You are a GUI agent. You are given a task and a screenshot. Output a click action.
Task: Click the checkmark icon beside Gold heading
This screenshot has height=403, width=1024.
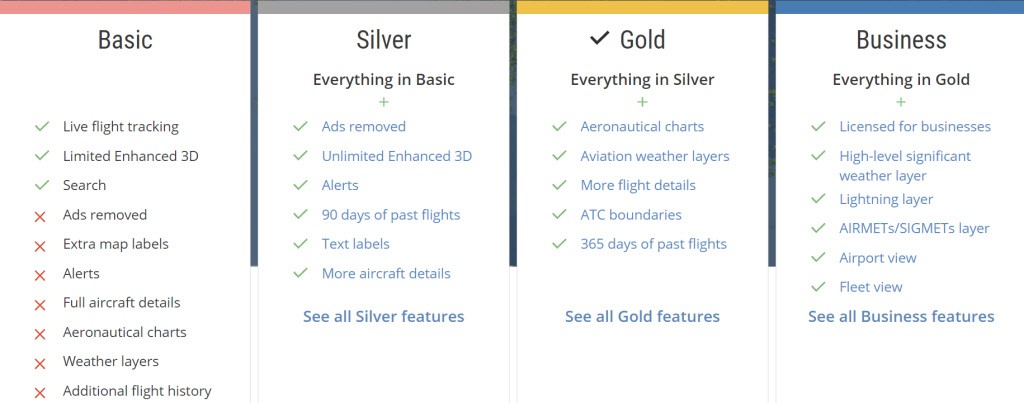click(599, 39)
